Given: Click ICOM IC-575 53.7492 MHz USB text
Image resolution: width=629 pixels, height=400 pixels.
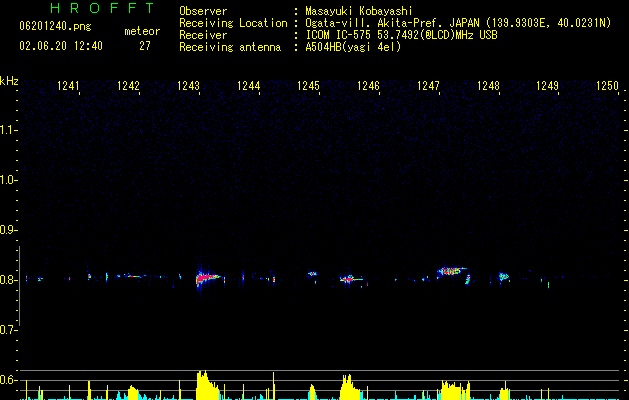Looking at the screenshot, I should pyautogui.click(x=401, y=35).
